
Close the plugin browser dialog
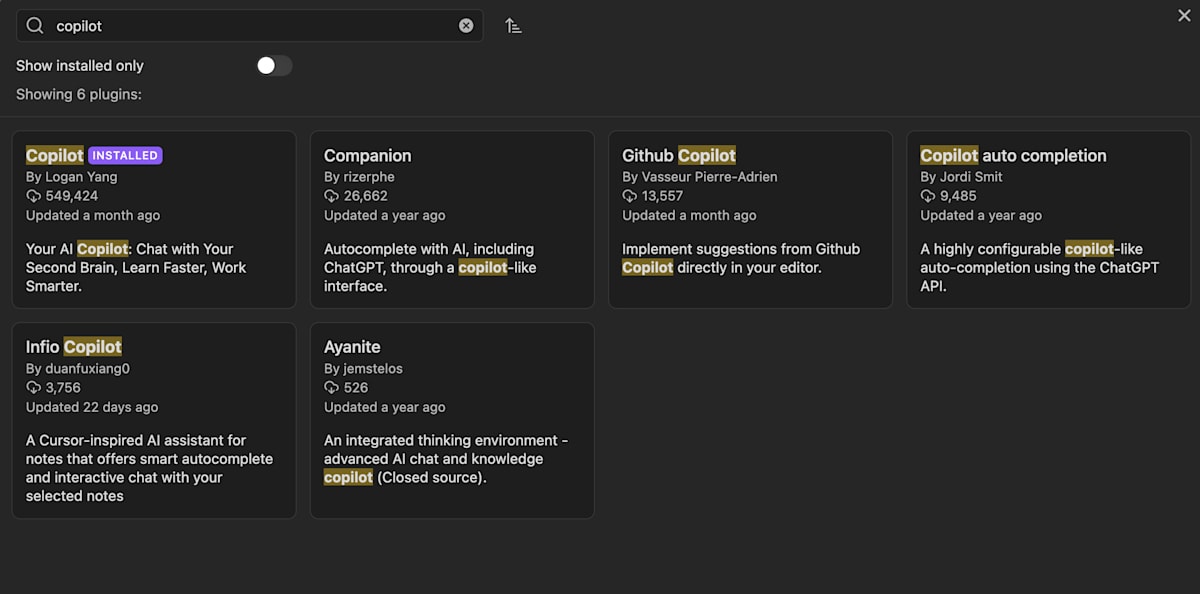pos(1184,15)
